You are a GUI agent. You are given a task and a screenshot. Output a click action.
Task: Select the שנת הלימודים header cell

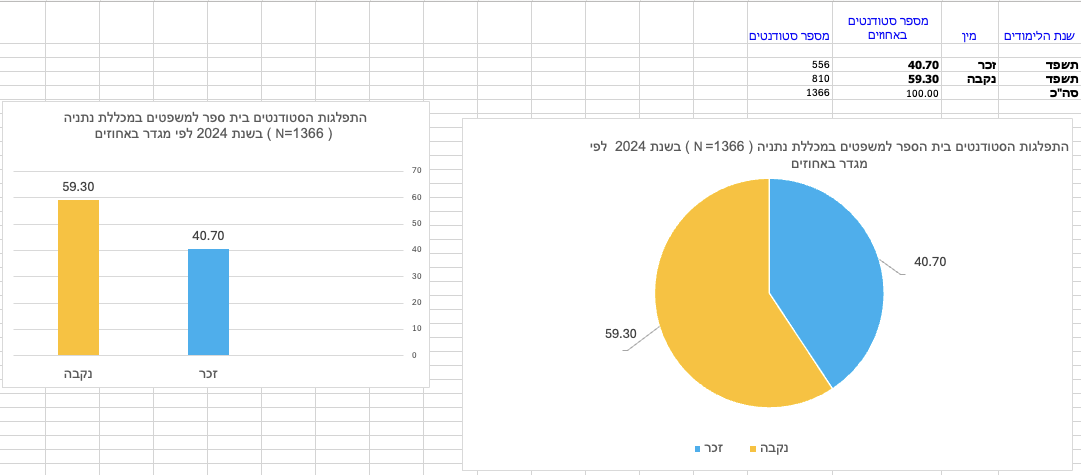tap(1040, 23)
